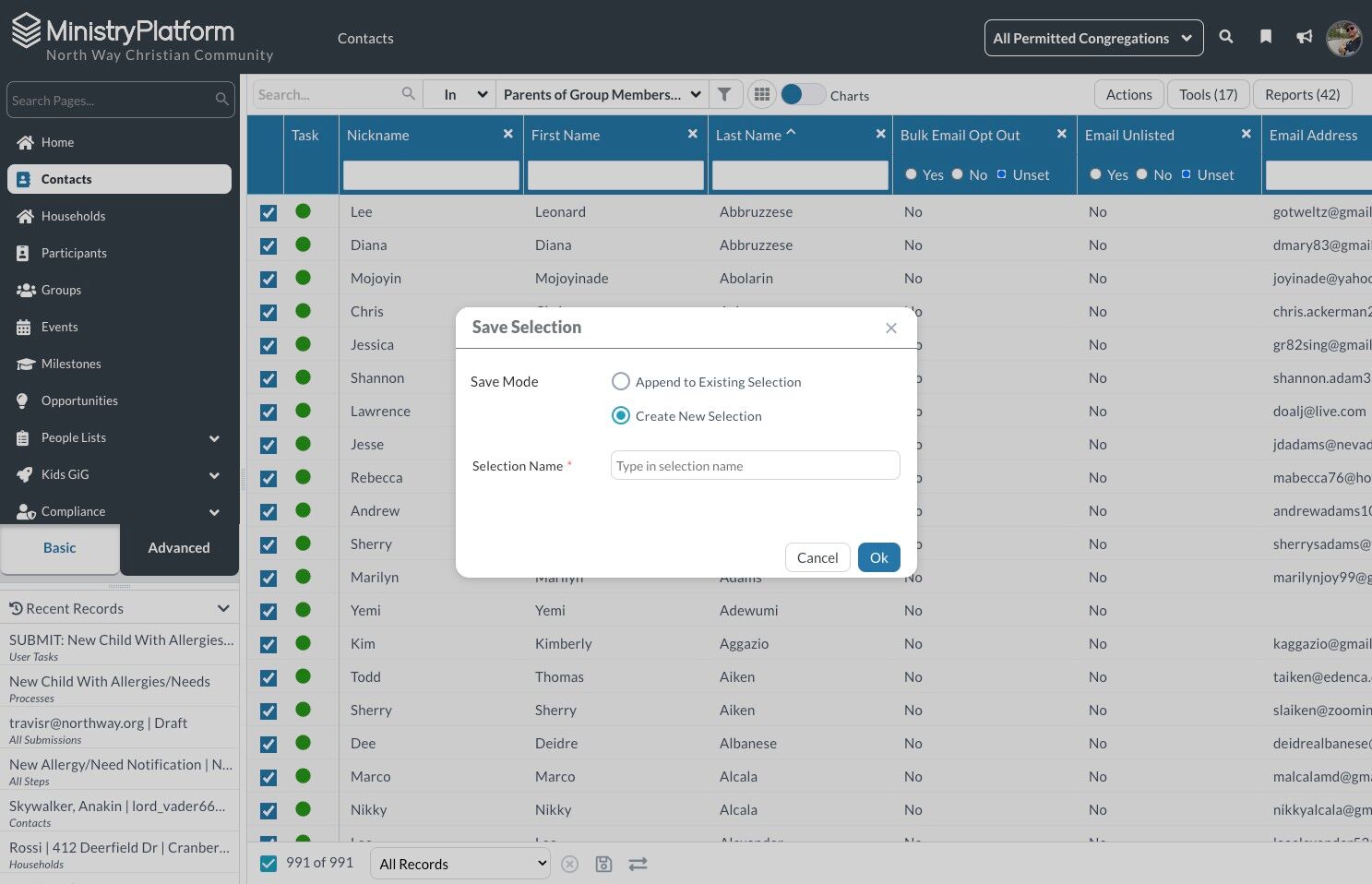Click Ok in Save Selection dialog

pyautogui.click(x=878, y=557)
